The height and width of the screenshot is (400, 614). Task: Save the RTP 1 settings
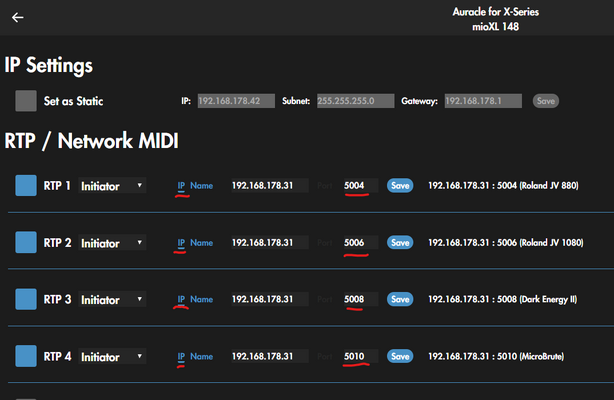400,185
